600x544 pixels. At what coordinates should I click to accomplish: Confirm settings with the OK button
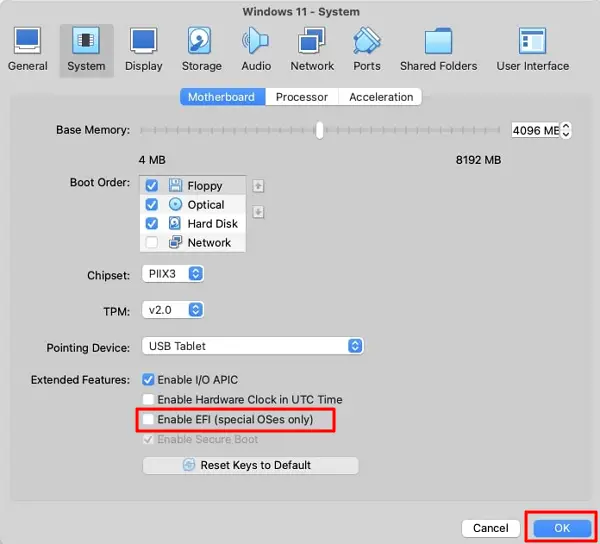coord(562,528)
